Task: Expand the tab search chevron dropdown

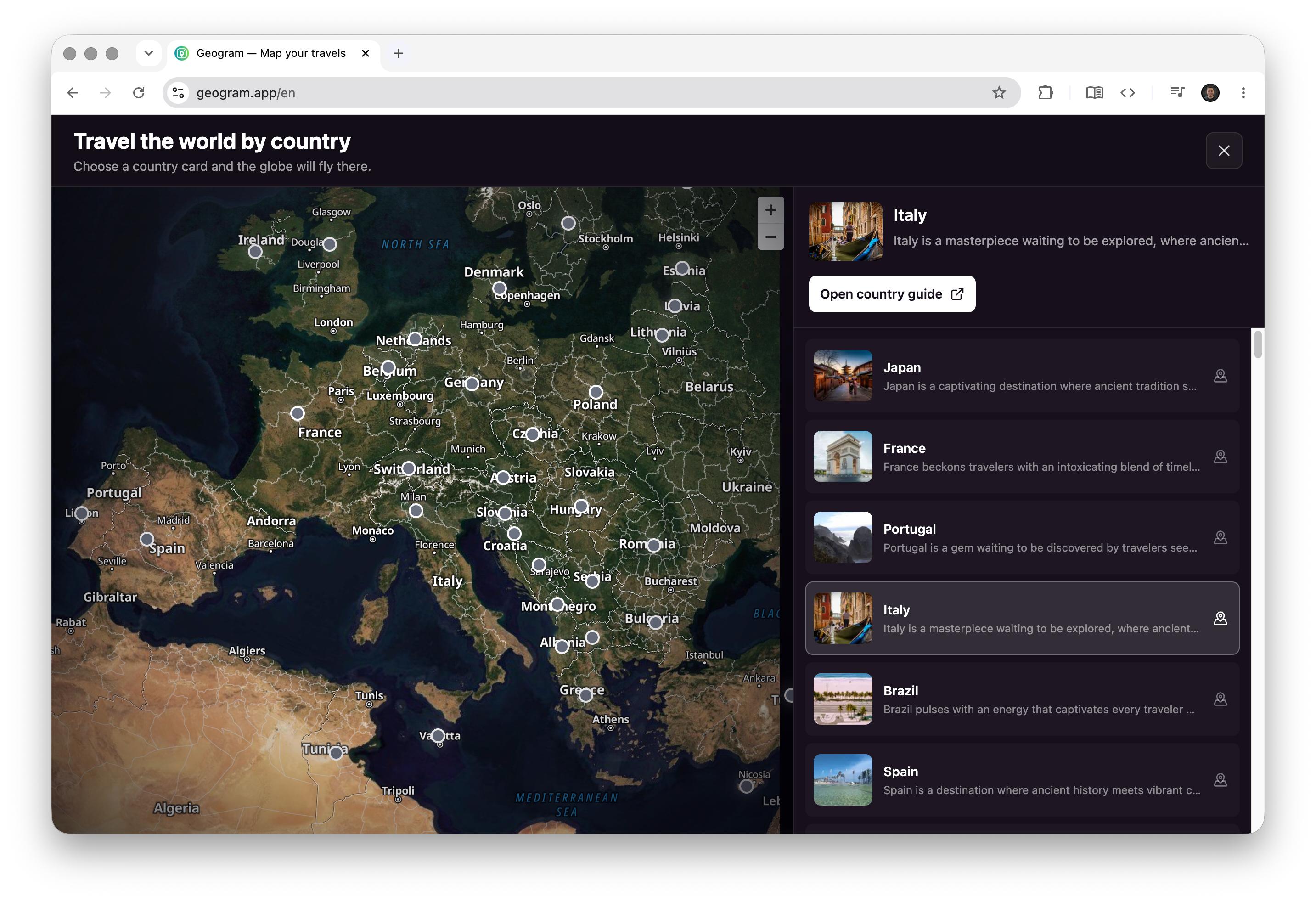Action: pyautogui.click(x=148, y=53)
